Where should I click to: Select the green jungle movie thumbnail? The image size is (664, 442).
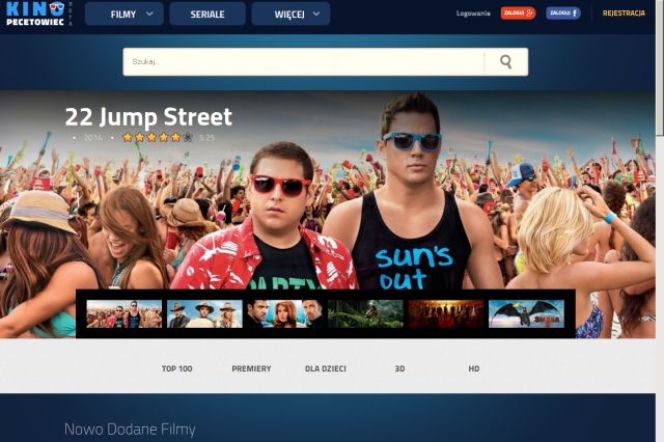(365, 314)
